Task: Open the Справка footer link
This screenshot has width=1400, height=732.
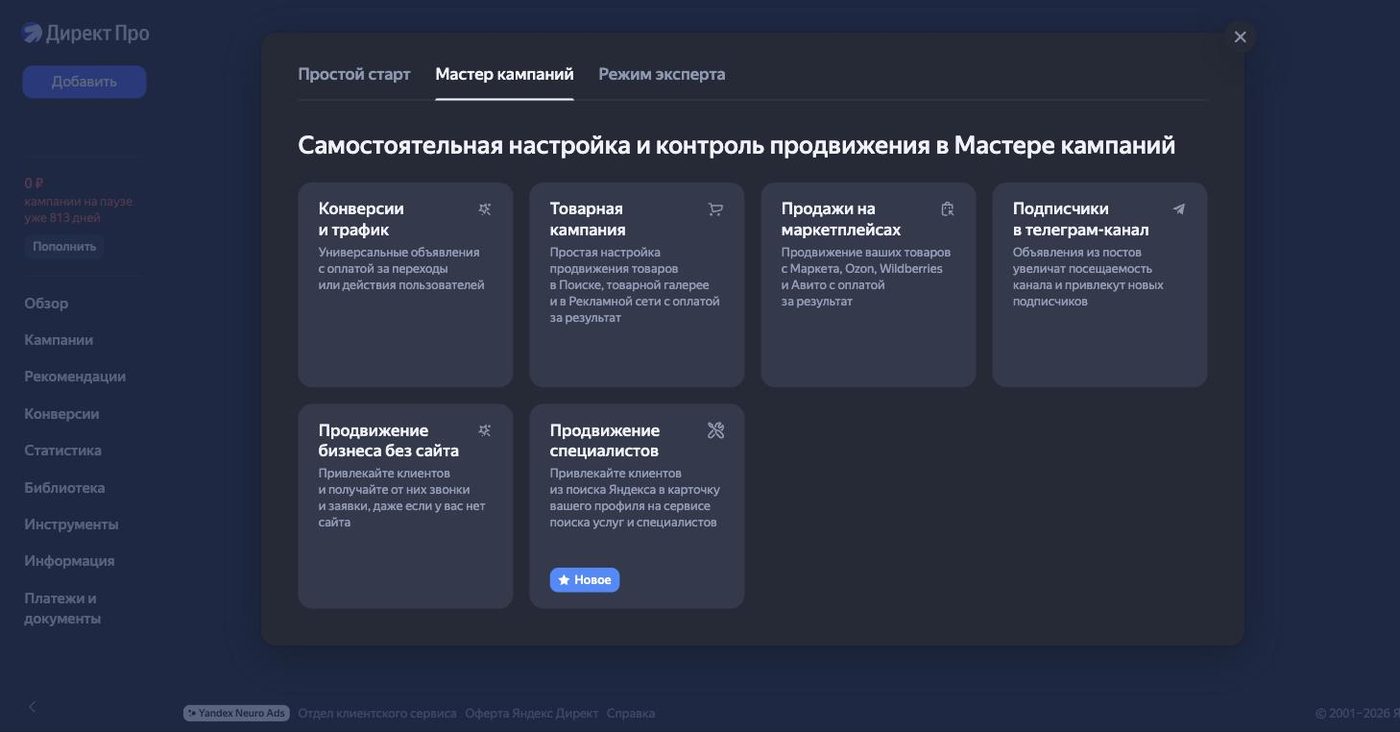Action: 631,713
